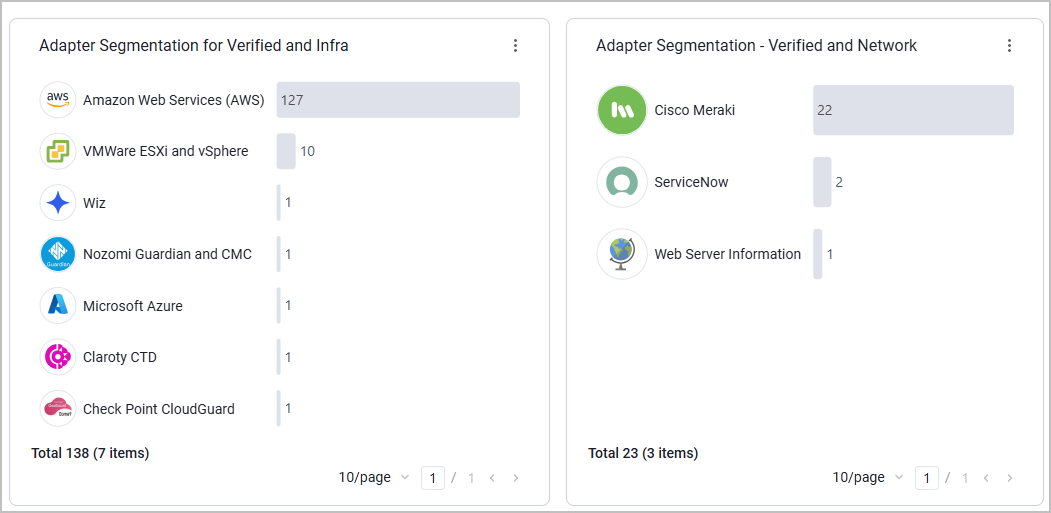This screenshot has height=513, width=1051.
Task: Go to previous page in Infra chart
Action: click(492, 478)
